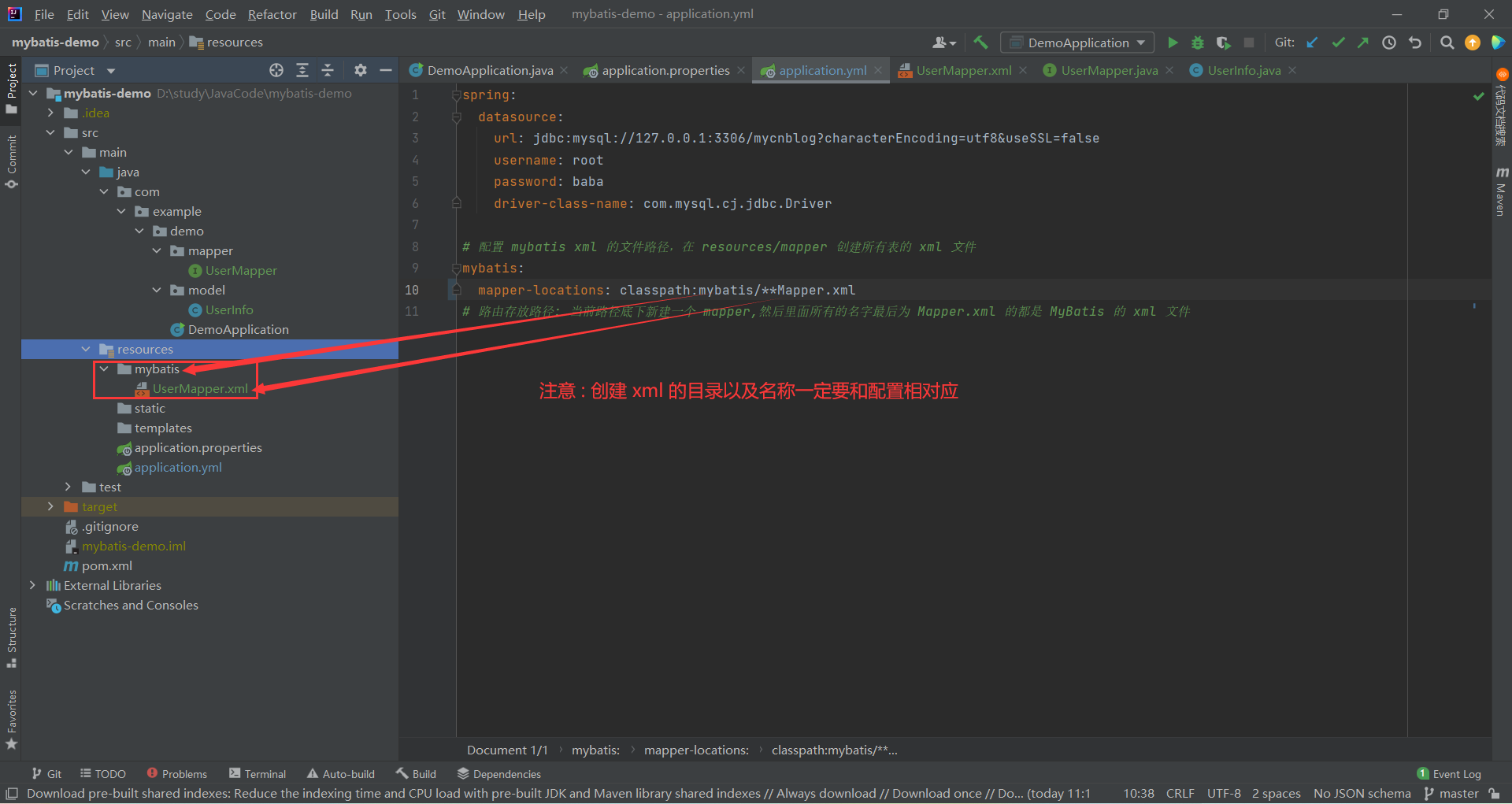The image size is (1512, 804).
Task: Change CRLF line separator in status bar
Action: point(1180,794)
